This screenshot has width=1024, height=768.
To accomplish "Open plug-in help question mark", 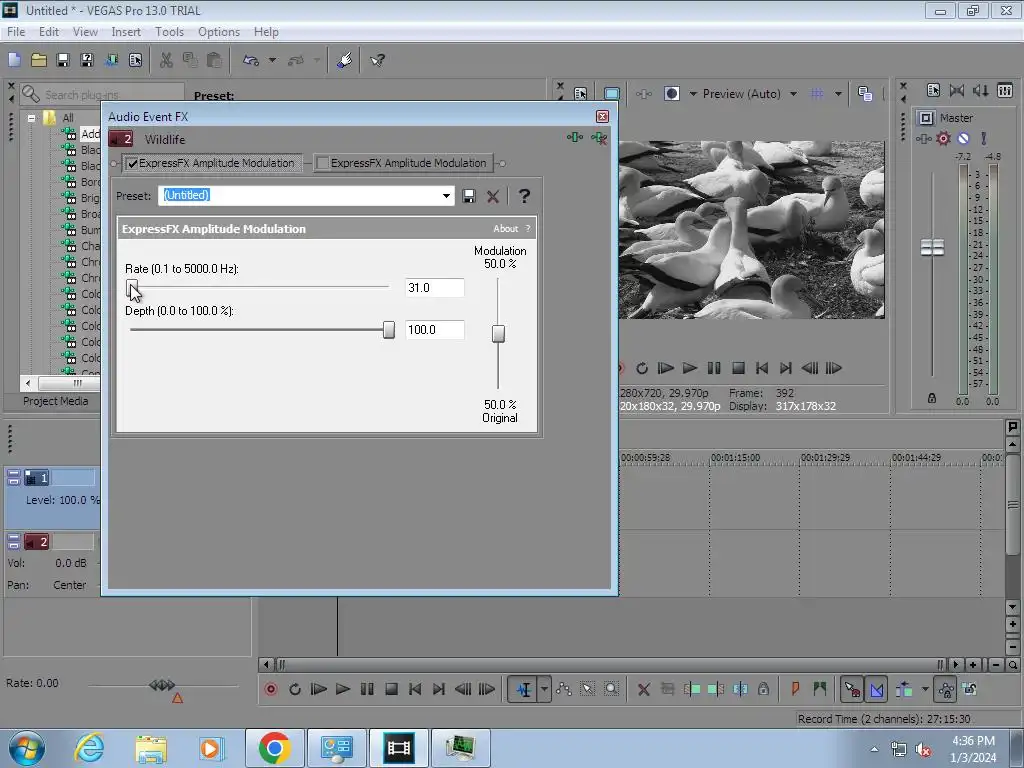I will coord(524,196).
